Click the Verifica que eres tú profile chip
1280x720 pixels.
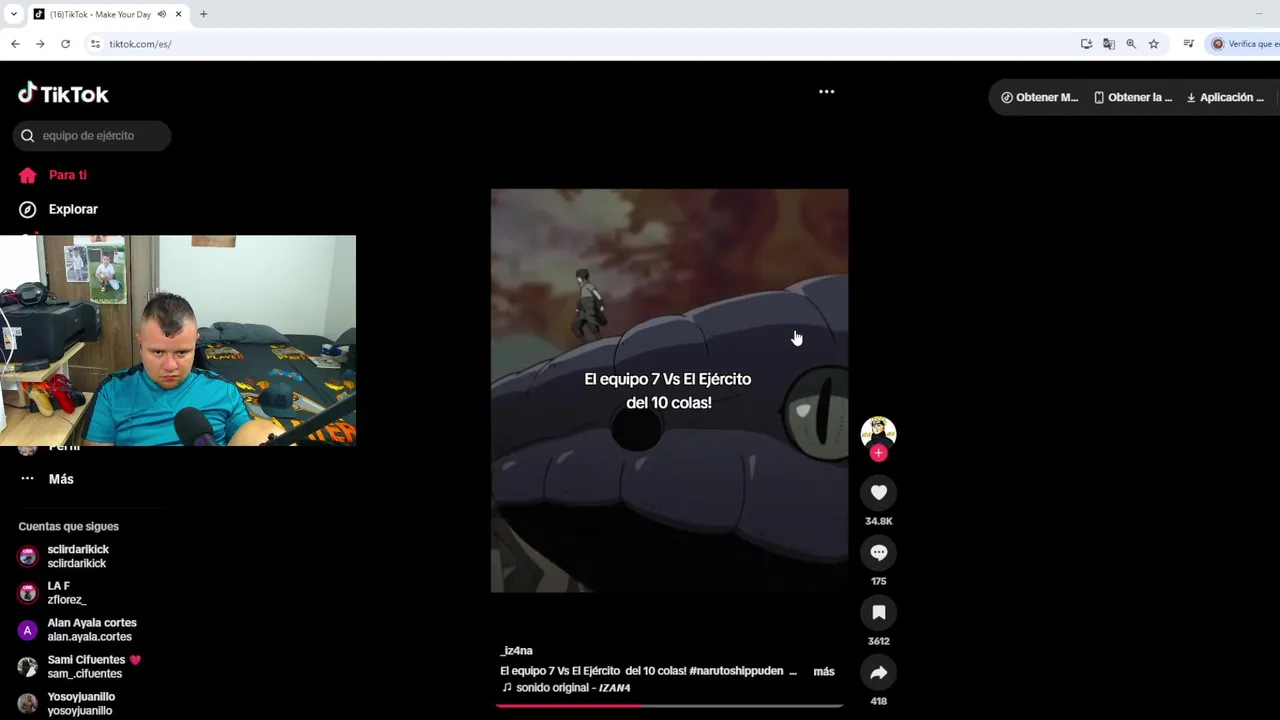pyautogui.click(x=1244, y=44)
